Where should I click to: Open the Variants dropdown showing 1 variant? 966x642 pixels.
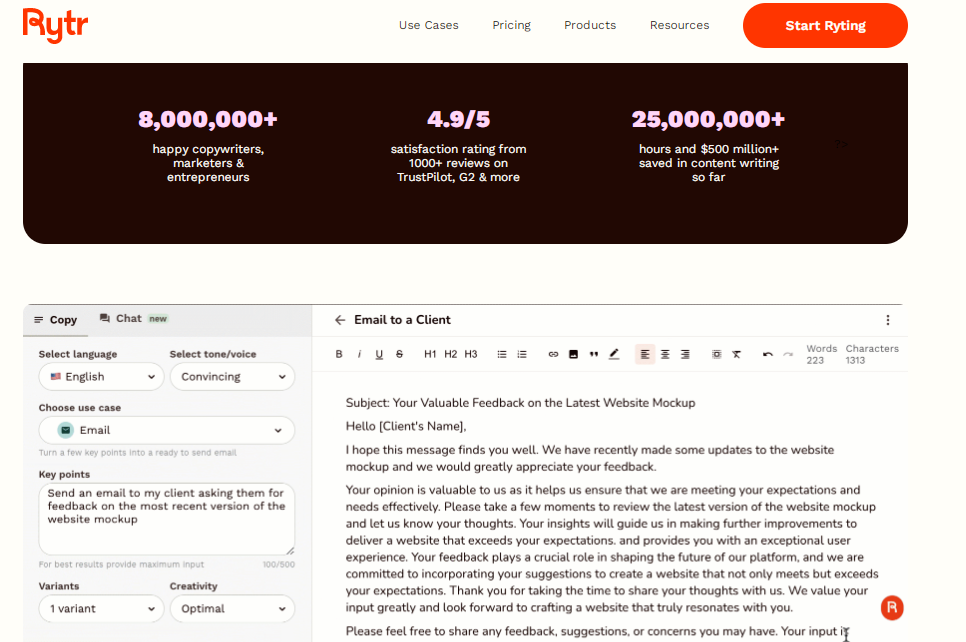102,609
